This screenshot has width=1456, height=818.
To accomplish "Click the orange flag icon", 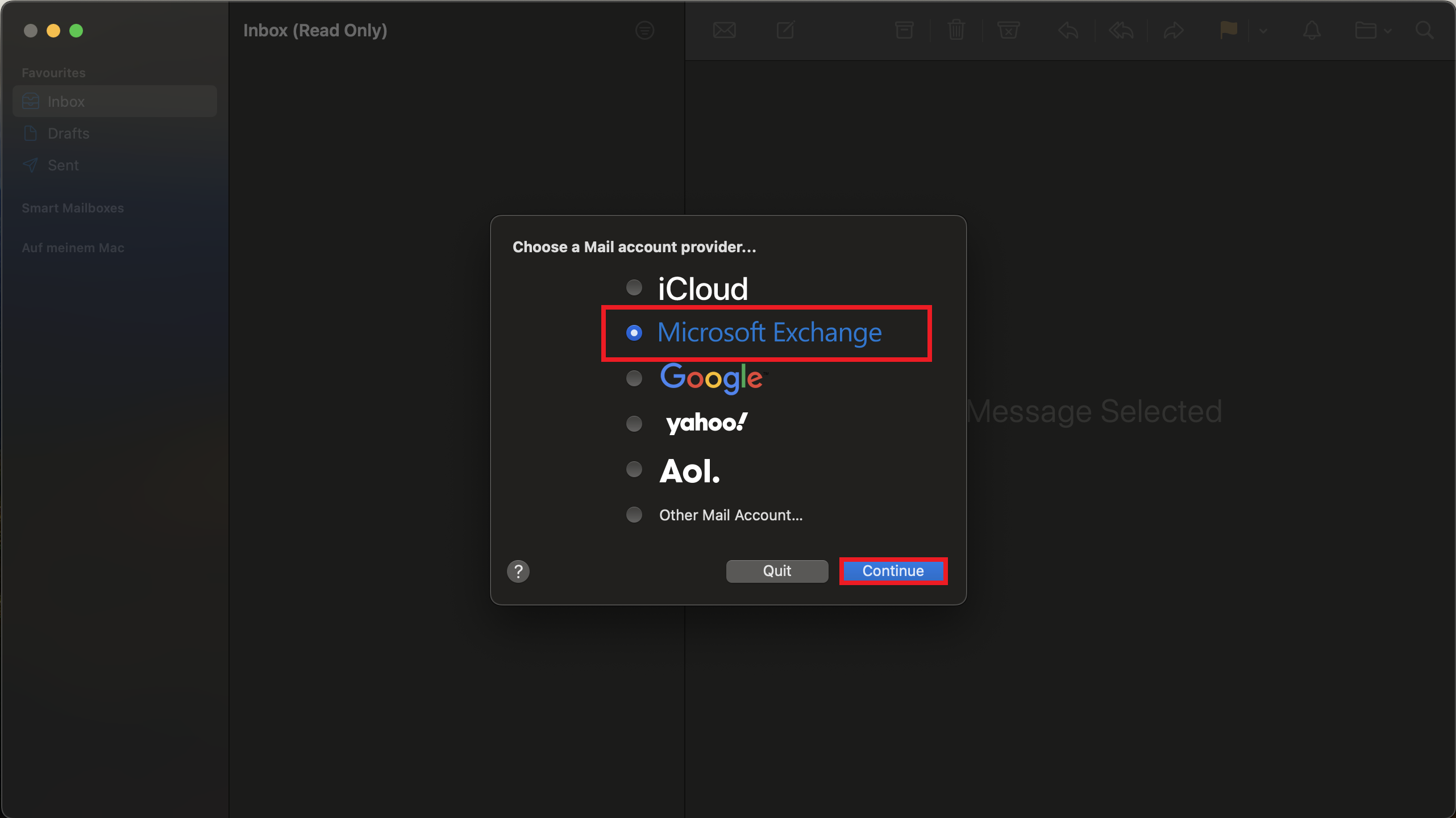I will tap(1228, 30).
